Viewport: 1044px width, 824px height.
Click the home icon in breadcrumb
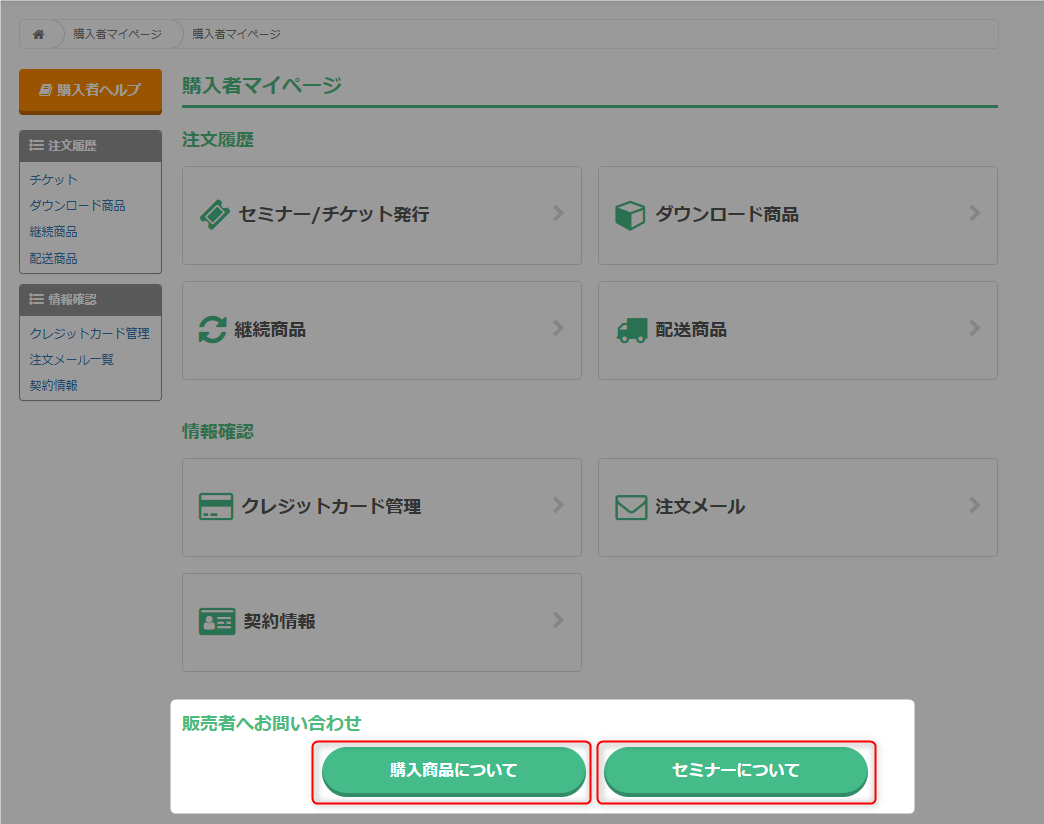click(39, 34)
